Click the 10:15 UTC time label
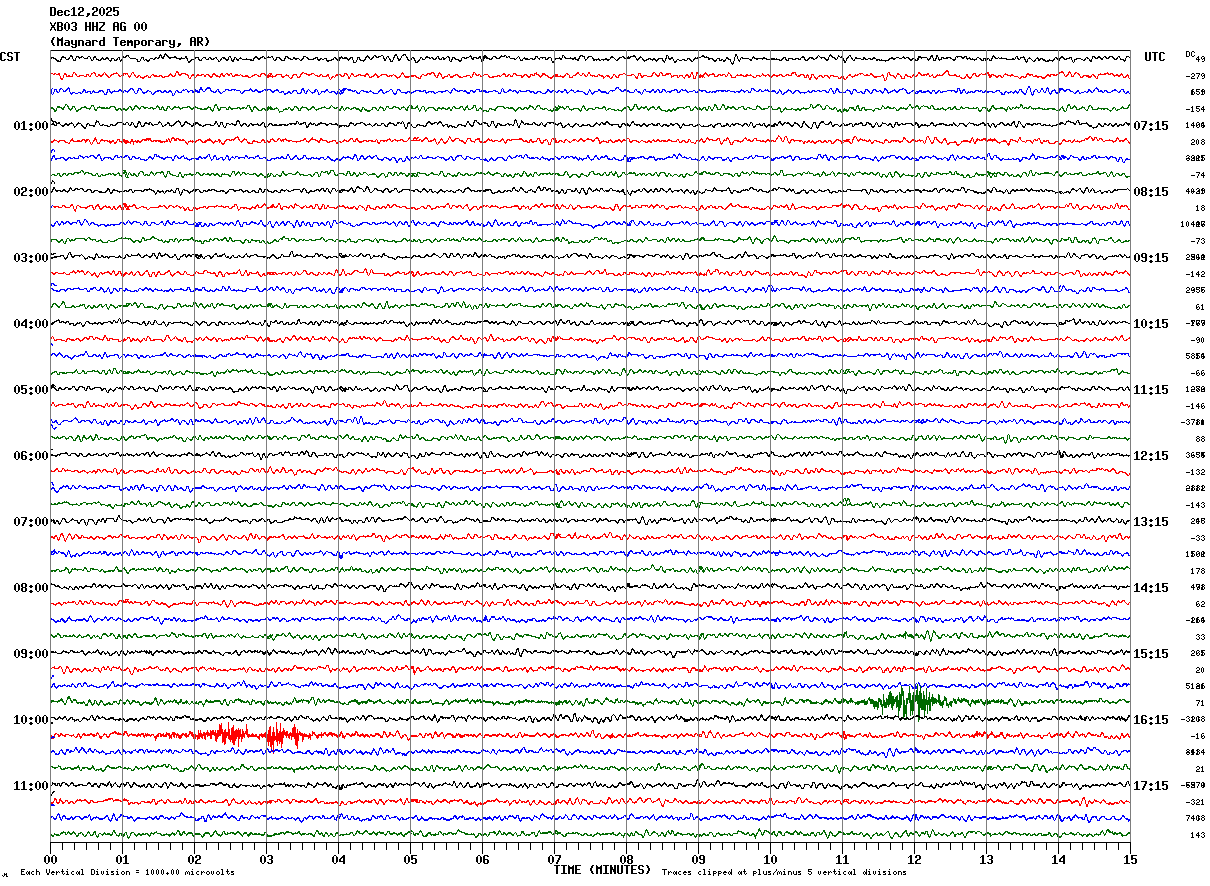 (x=1151, y=324)
